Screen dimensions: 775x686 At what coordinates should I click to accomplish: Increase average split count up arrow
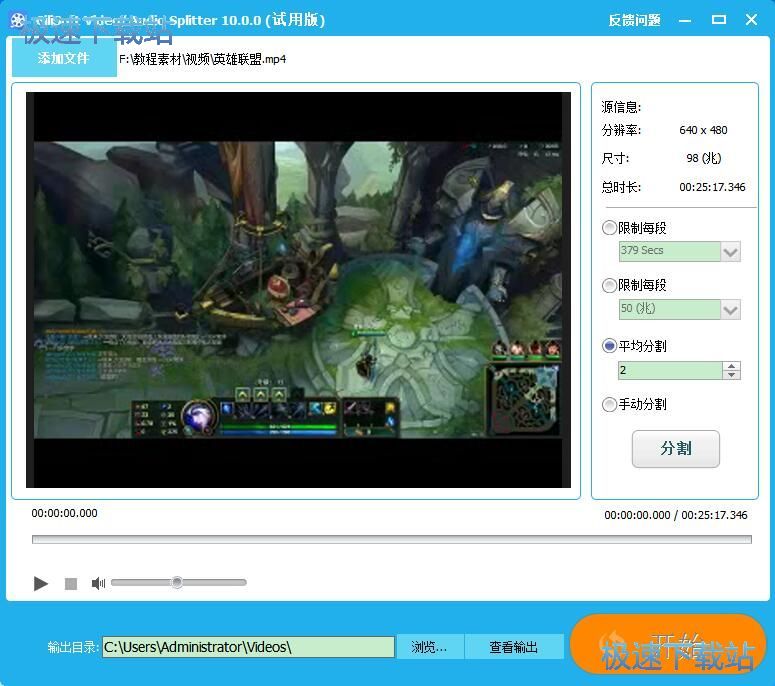pos(732,366)
